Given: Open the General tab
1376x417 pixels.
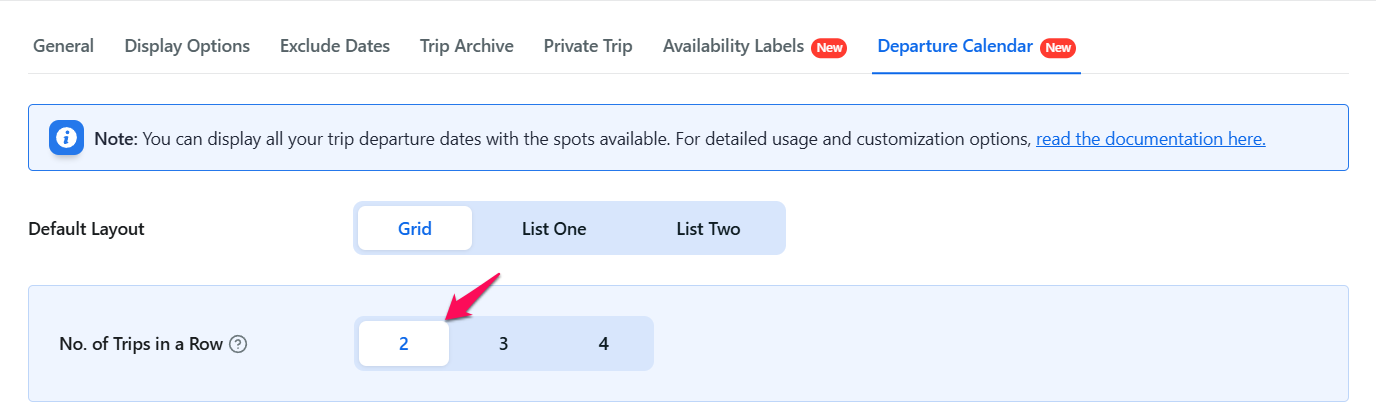Looking at the screenshot, I should (64, 46).
